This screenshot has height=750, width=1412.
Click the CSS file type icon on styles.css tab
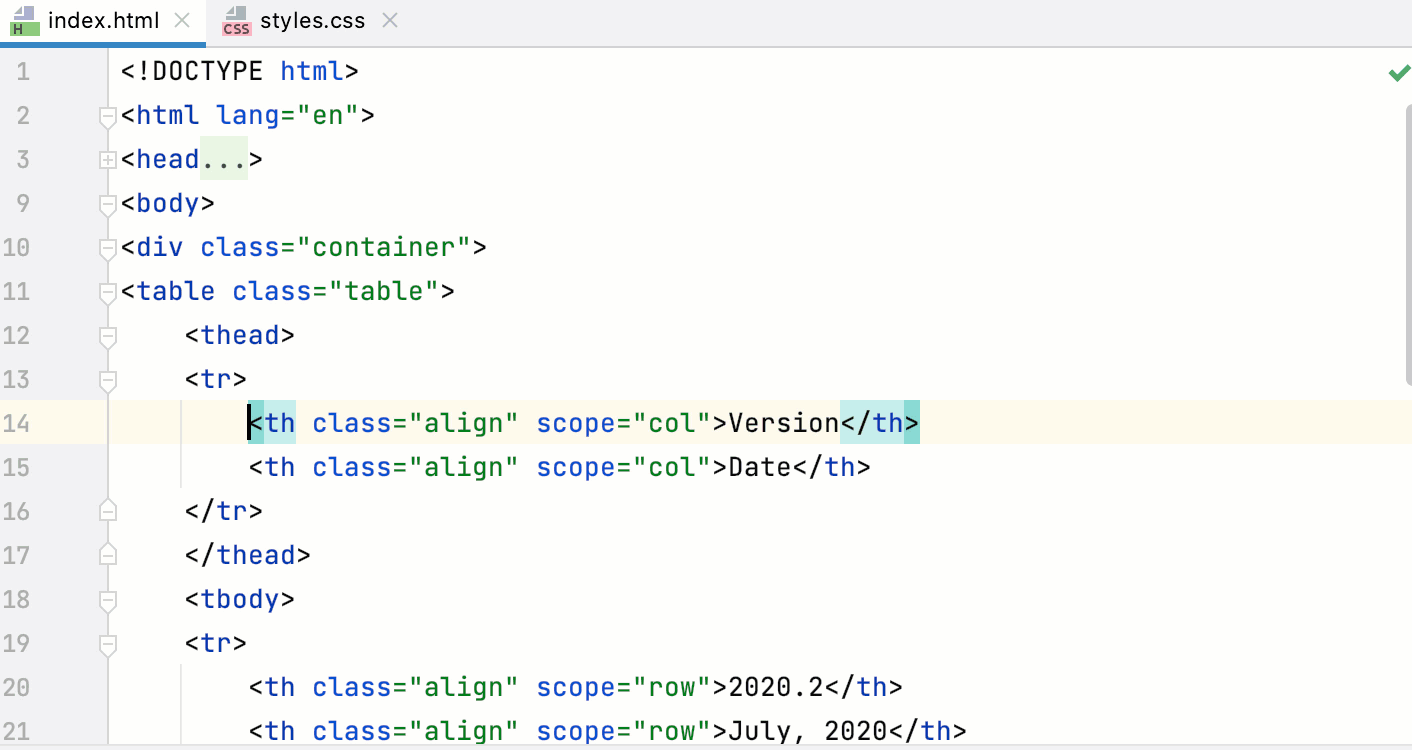(x=236, y=20)
